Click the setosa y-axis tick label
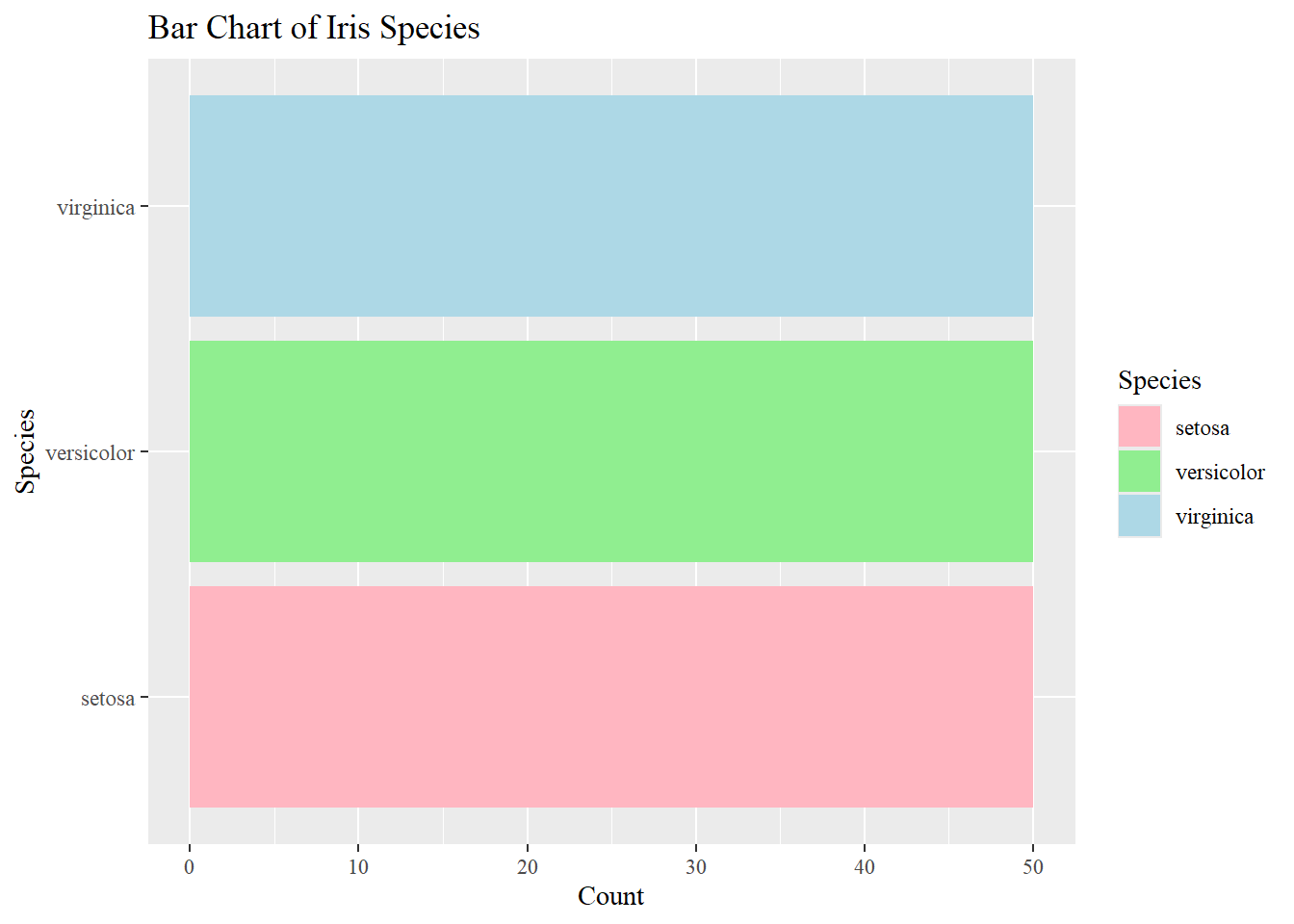Image resolution: width=1294 pixels, height=924 pixels. 107,699
